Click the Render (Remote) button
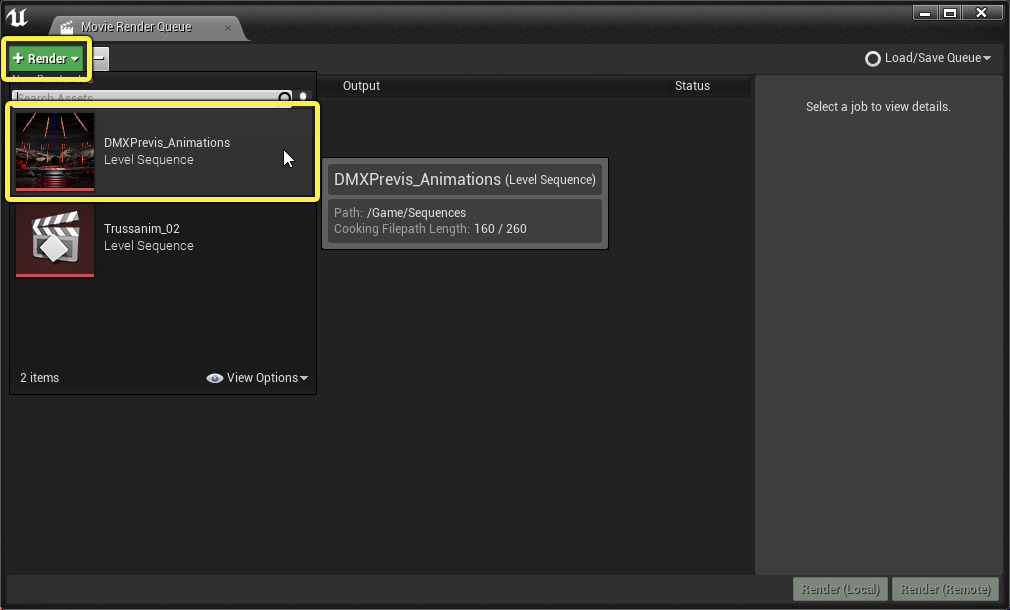Image resolution: width=1010 pixels, height=610 pixels. [x=944, y=589]
